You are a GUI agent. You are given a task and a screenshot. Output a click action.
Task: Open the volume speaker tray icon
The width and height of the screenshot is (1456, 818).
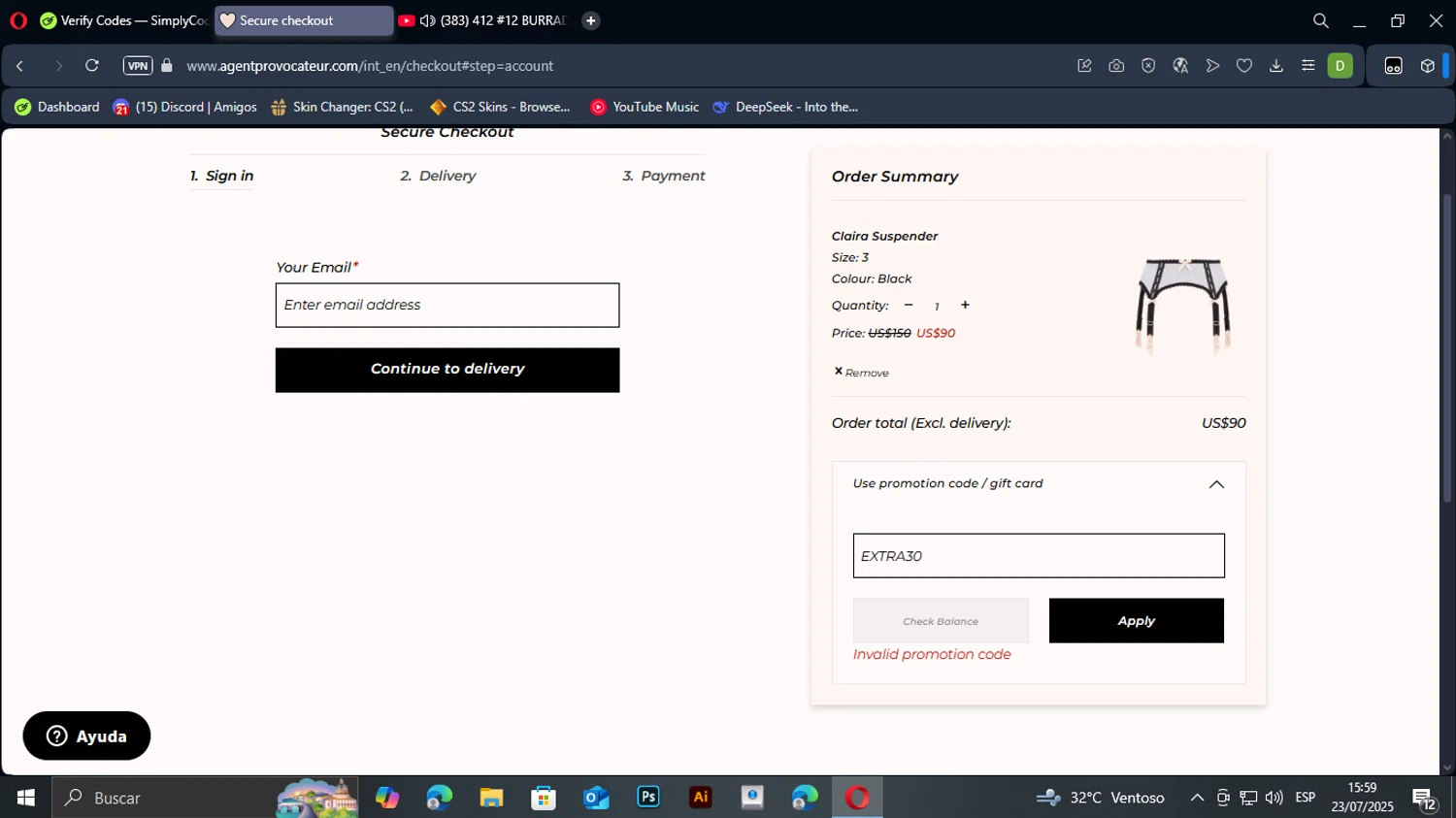coord(1274,798)
